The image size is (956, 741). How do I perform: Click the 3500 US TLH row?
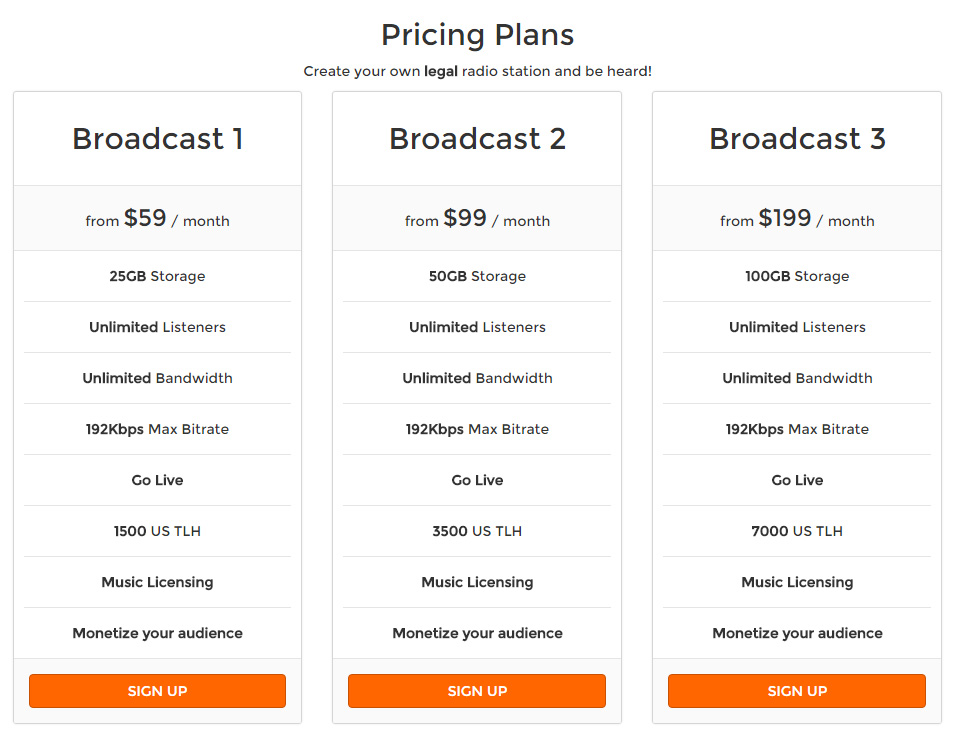click(x=477, y=531)
